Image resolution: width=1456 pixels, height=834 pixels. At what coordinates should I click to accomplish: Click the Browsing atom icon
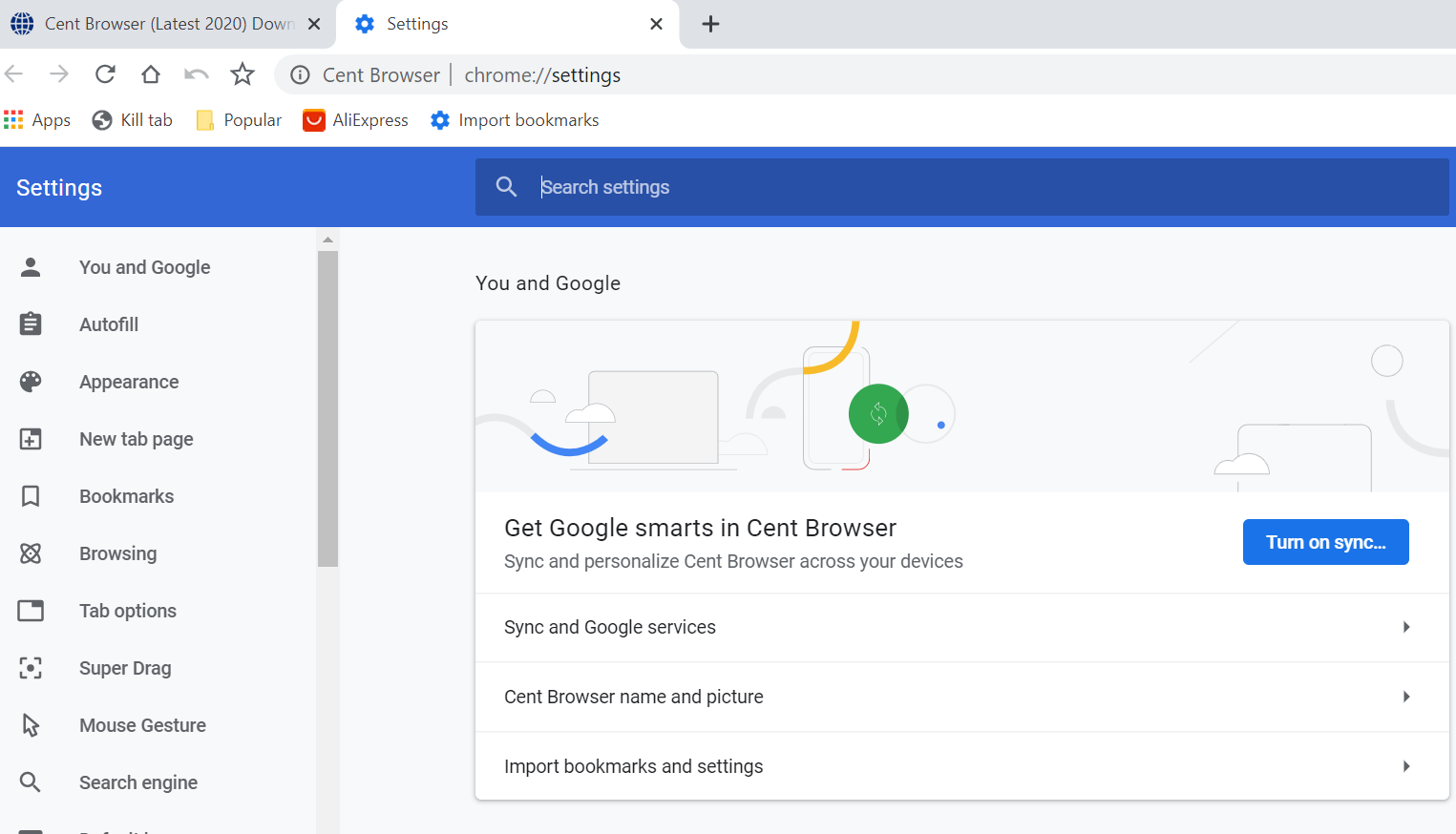tap(31, 553)
